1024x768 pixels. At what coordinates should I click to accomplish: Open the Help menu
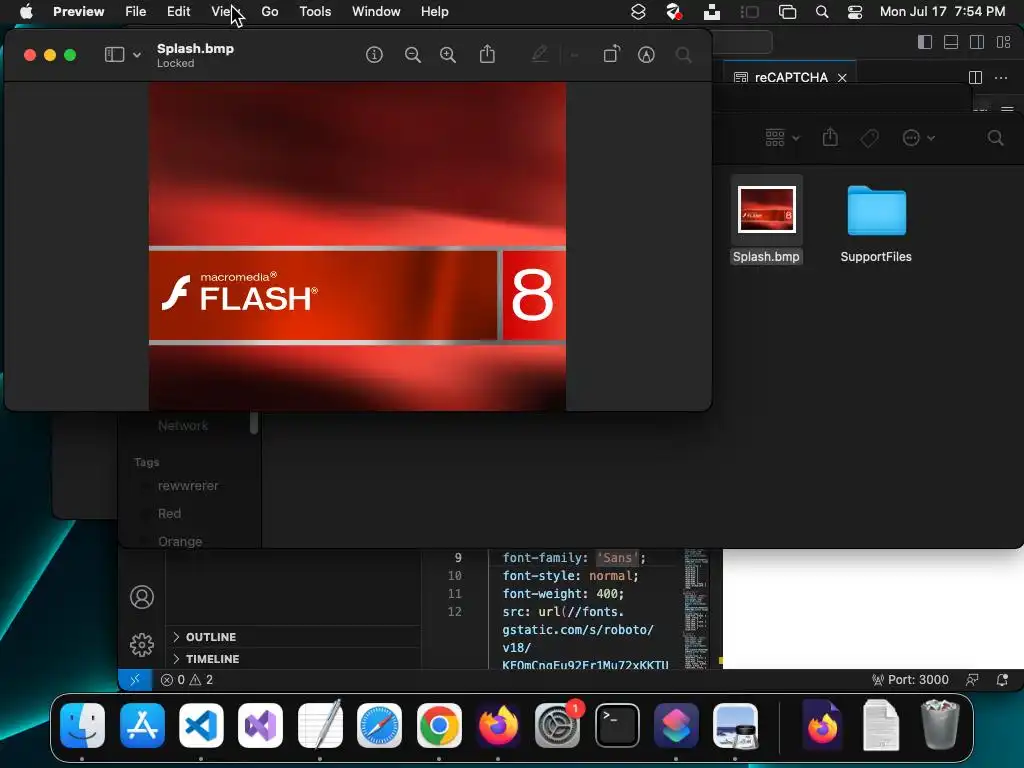pos(434,12)
